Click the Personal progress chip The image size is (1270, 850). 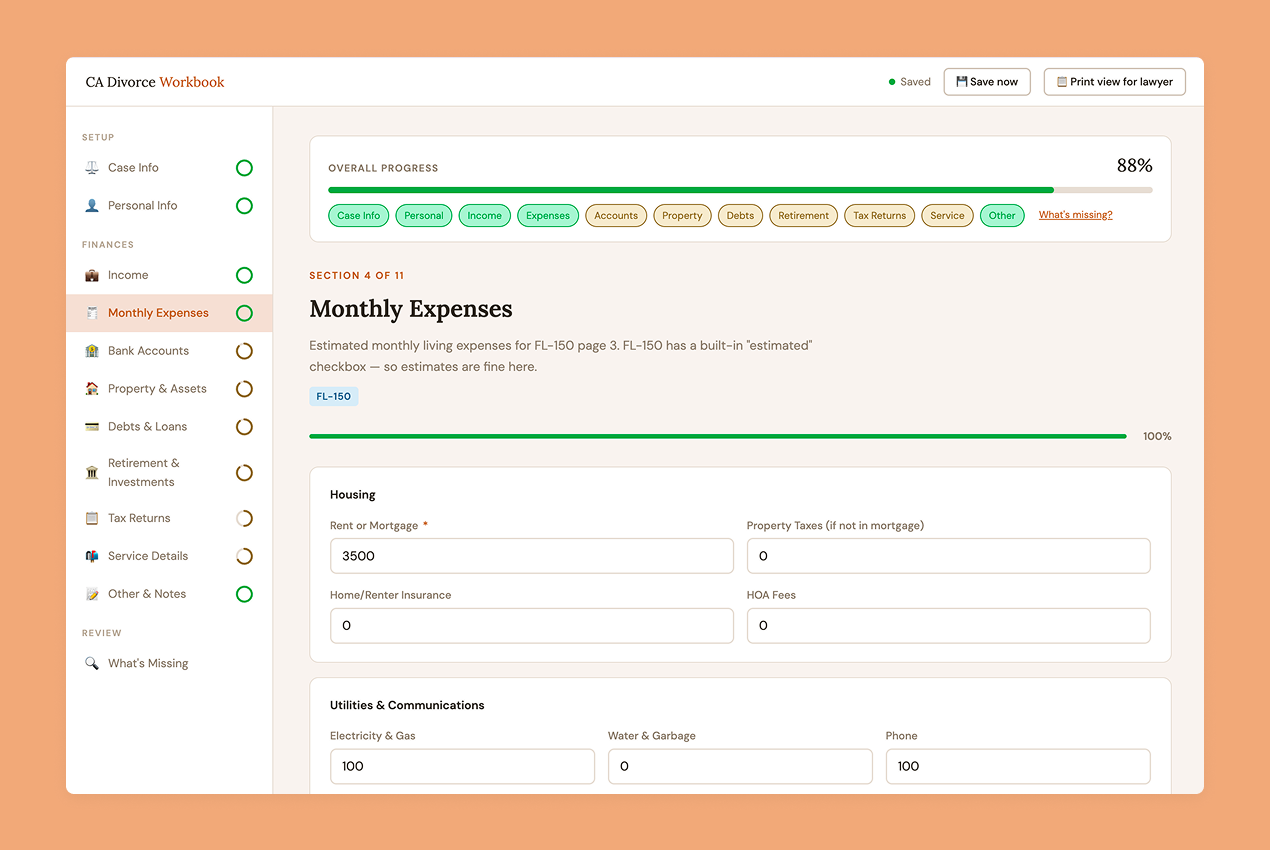424,215
